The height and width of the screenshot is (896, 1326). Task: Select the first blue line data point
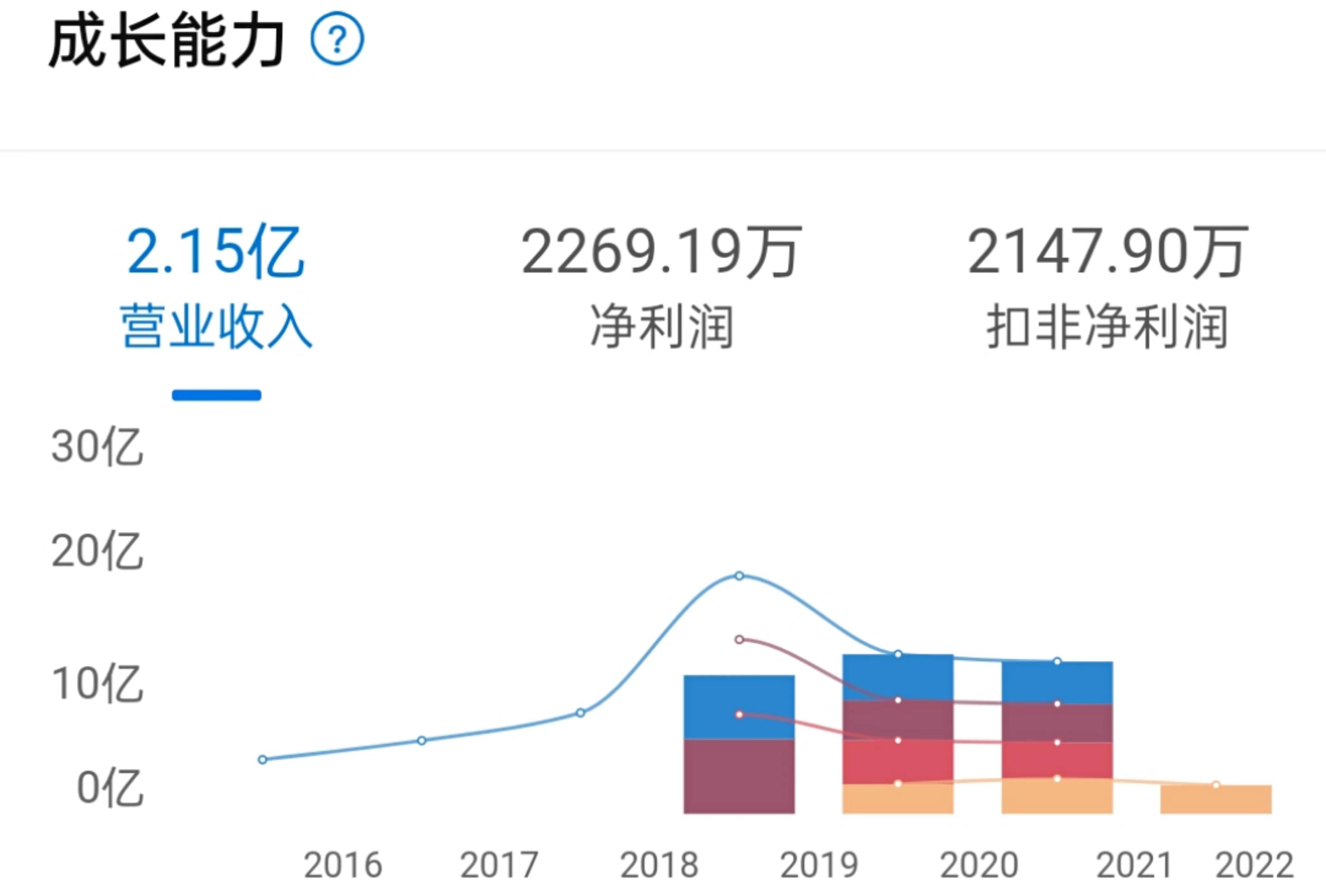pyautogui.click(x=262, y=760)
